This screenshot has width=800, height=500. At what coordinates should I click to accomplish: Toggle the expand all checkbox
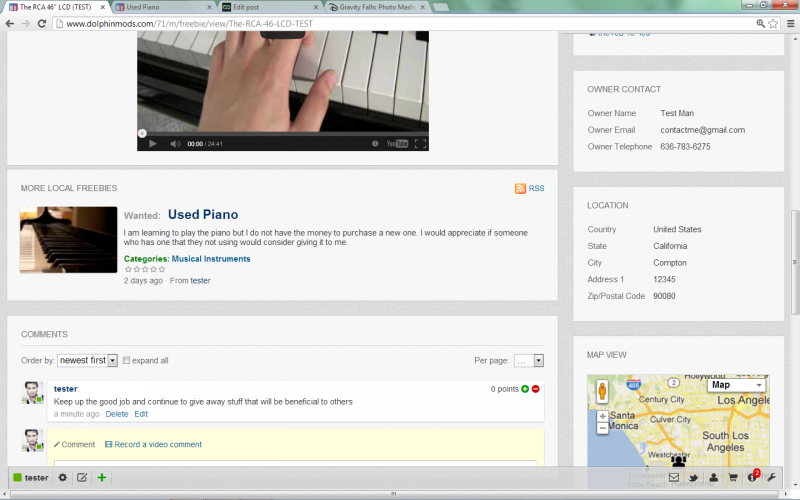pyautogui.click(x=126, y=360)
